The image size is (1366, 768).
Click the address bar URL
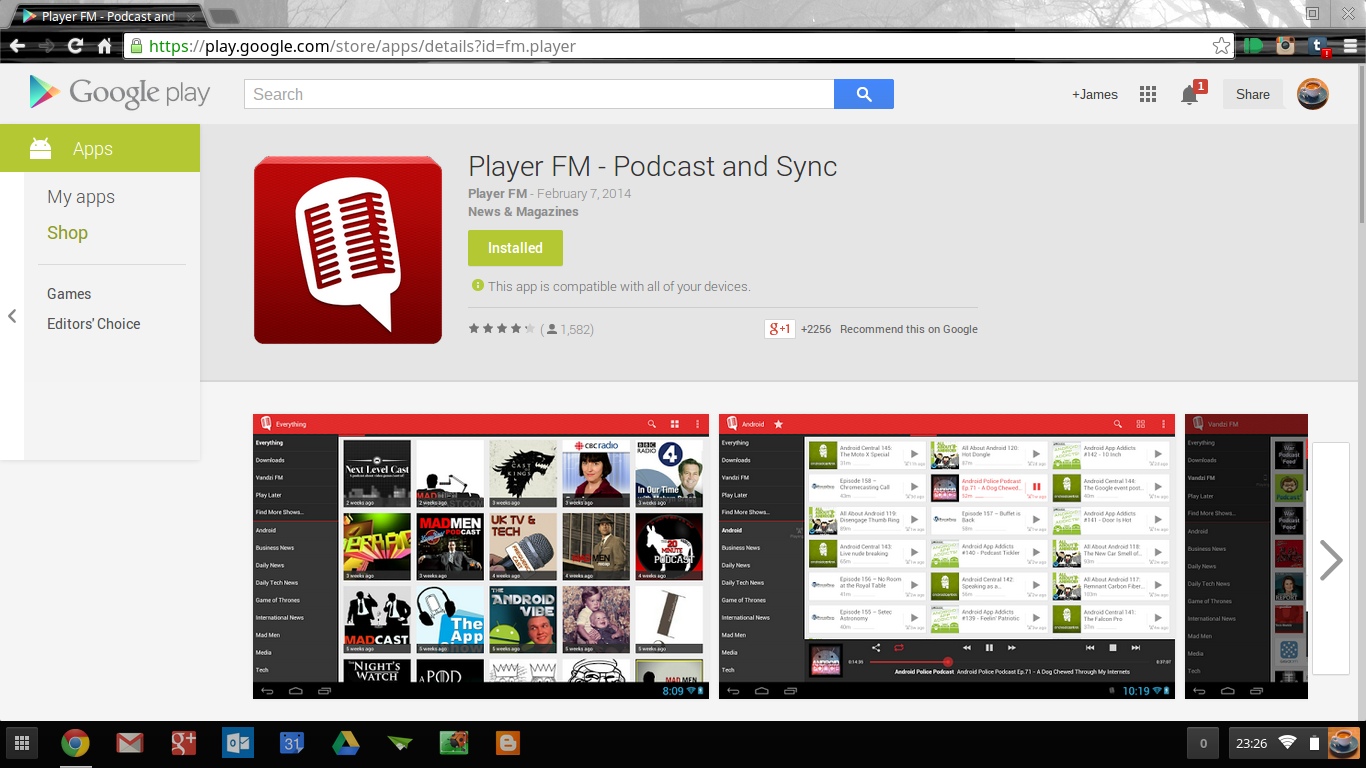pos(362,46)
